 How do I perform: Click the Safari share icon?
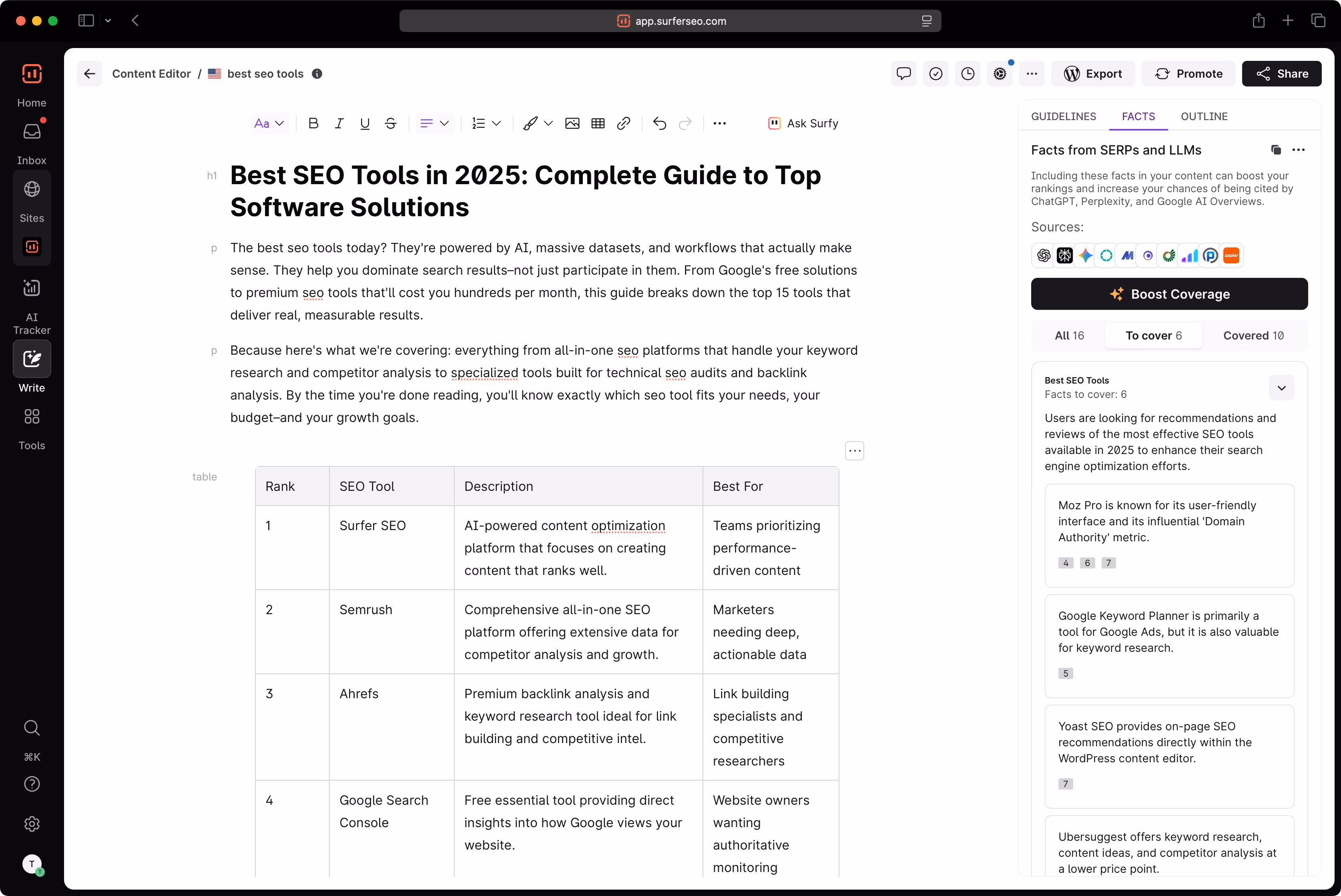1258,20
